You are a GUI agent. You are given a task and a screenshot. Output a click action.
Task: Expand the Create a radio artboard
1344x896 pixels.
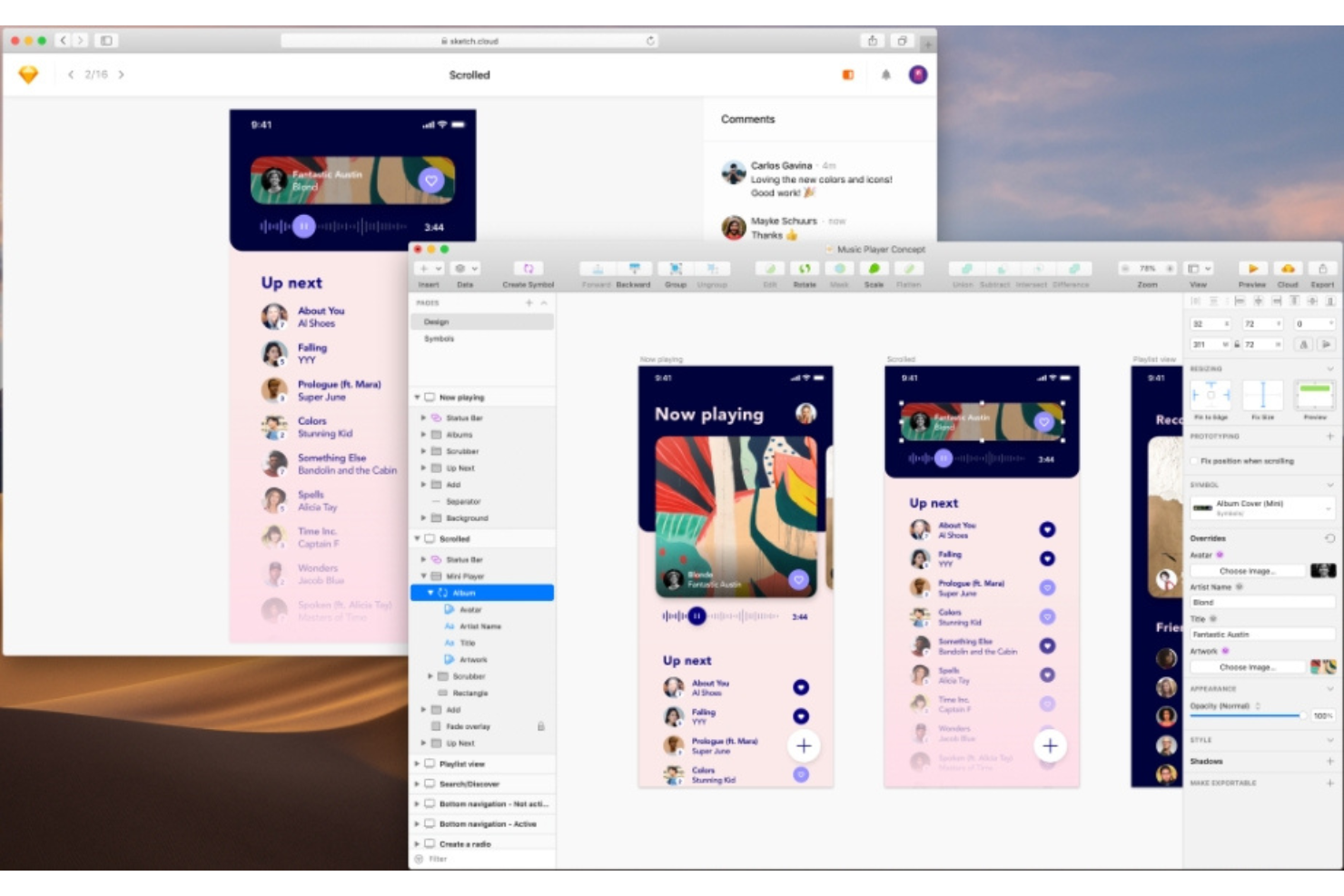point(418,844)
